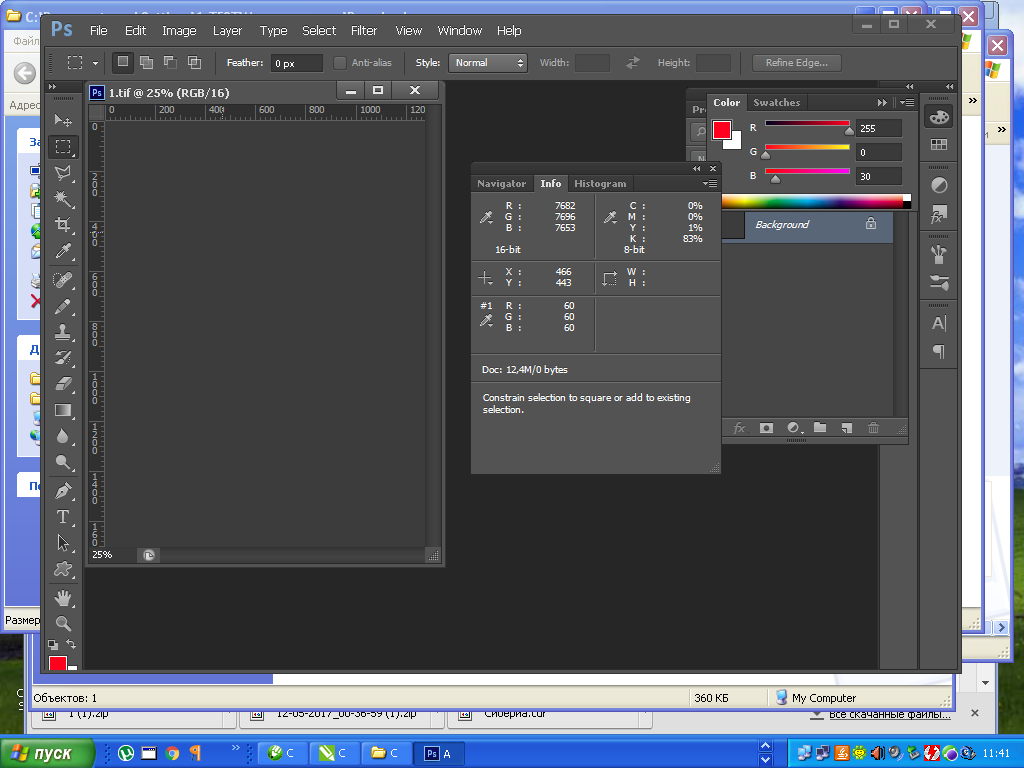Choose the Crop tool
1024x768 pixels.
point(63,225)
